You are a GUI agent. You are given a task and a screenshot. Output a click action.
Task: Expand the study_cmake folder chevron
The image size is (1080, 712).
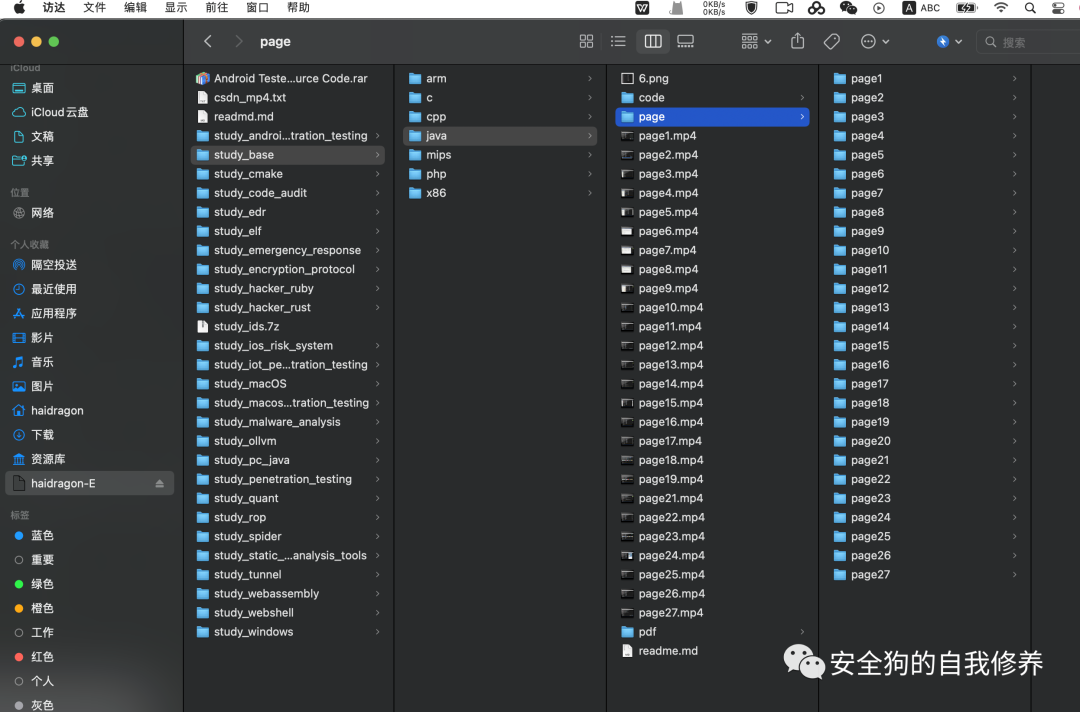pyautogui.click(x=377, y=174)
